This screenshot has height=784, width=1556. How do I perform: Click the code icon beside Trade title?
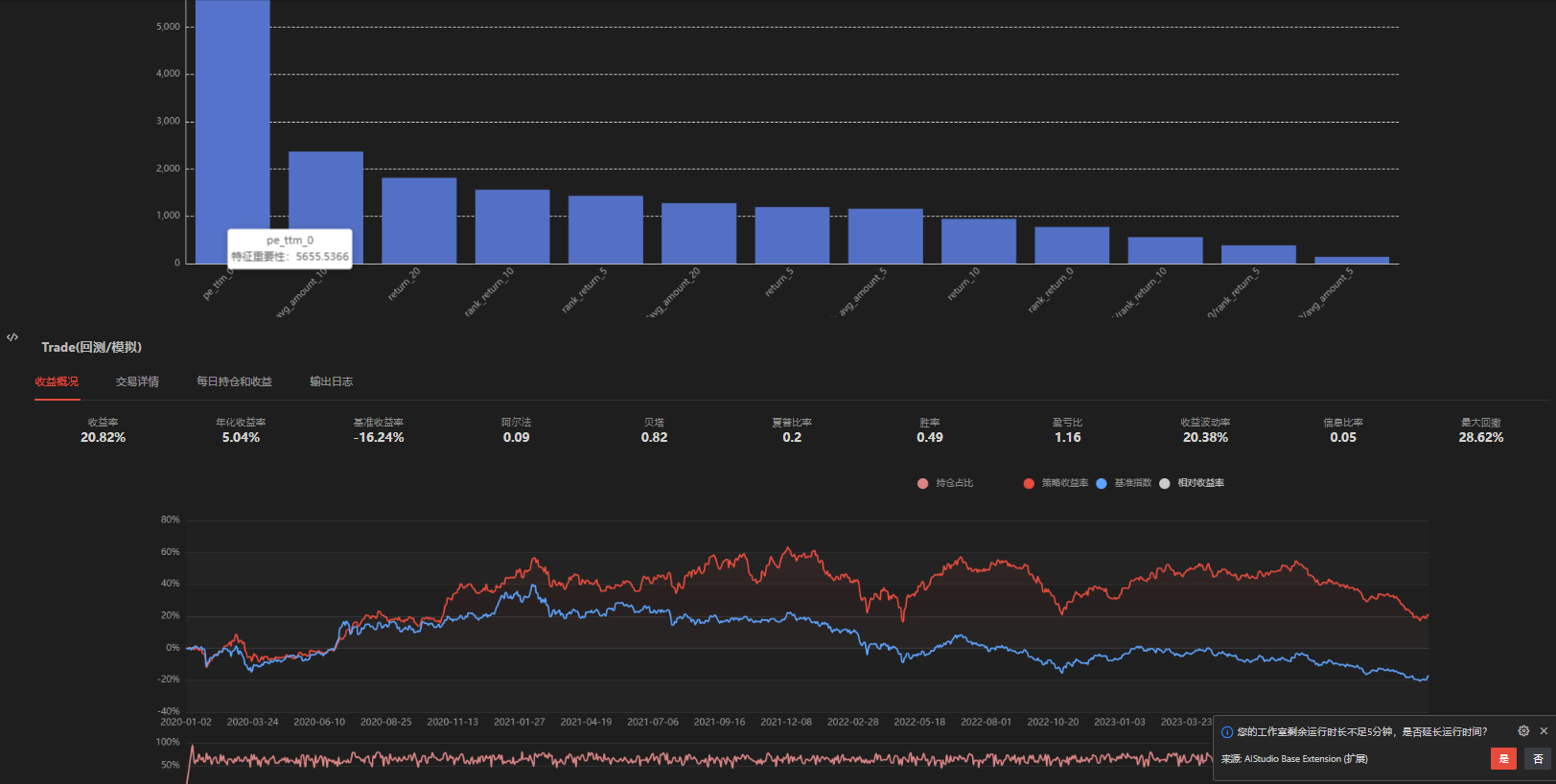12,337
